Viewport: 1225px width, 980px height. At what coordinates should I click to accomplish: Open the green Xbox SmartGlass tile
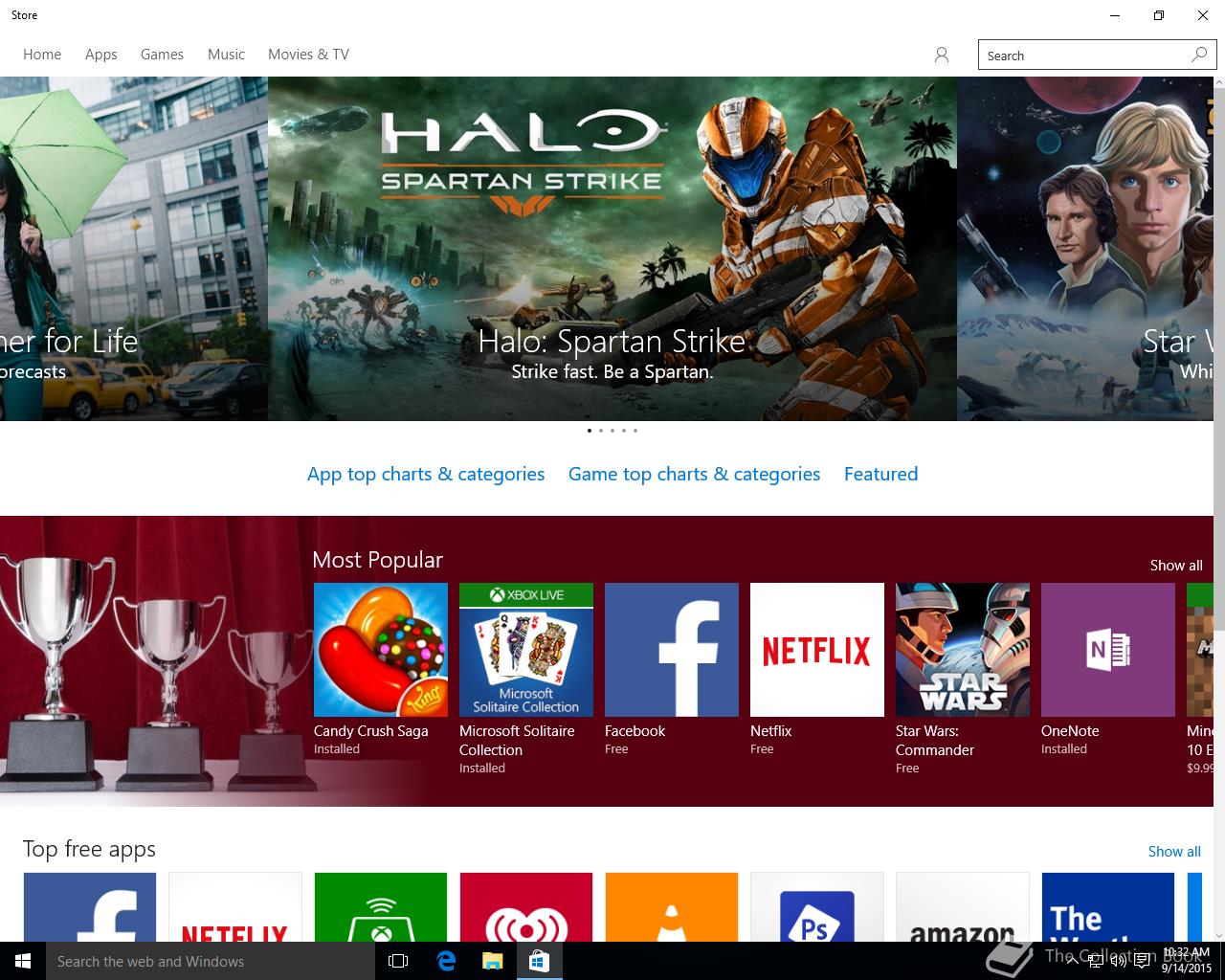(381, 906)
